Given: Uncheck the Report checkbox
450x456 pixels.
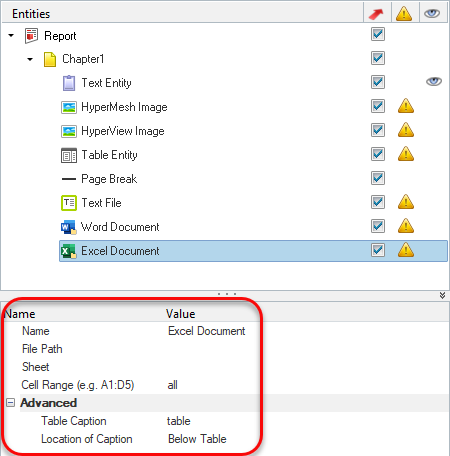Looking at the screenshot, I should click(x=378, y=34).
